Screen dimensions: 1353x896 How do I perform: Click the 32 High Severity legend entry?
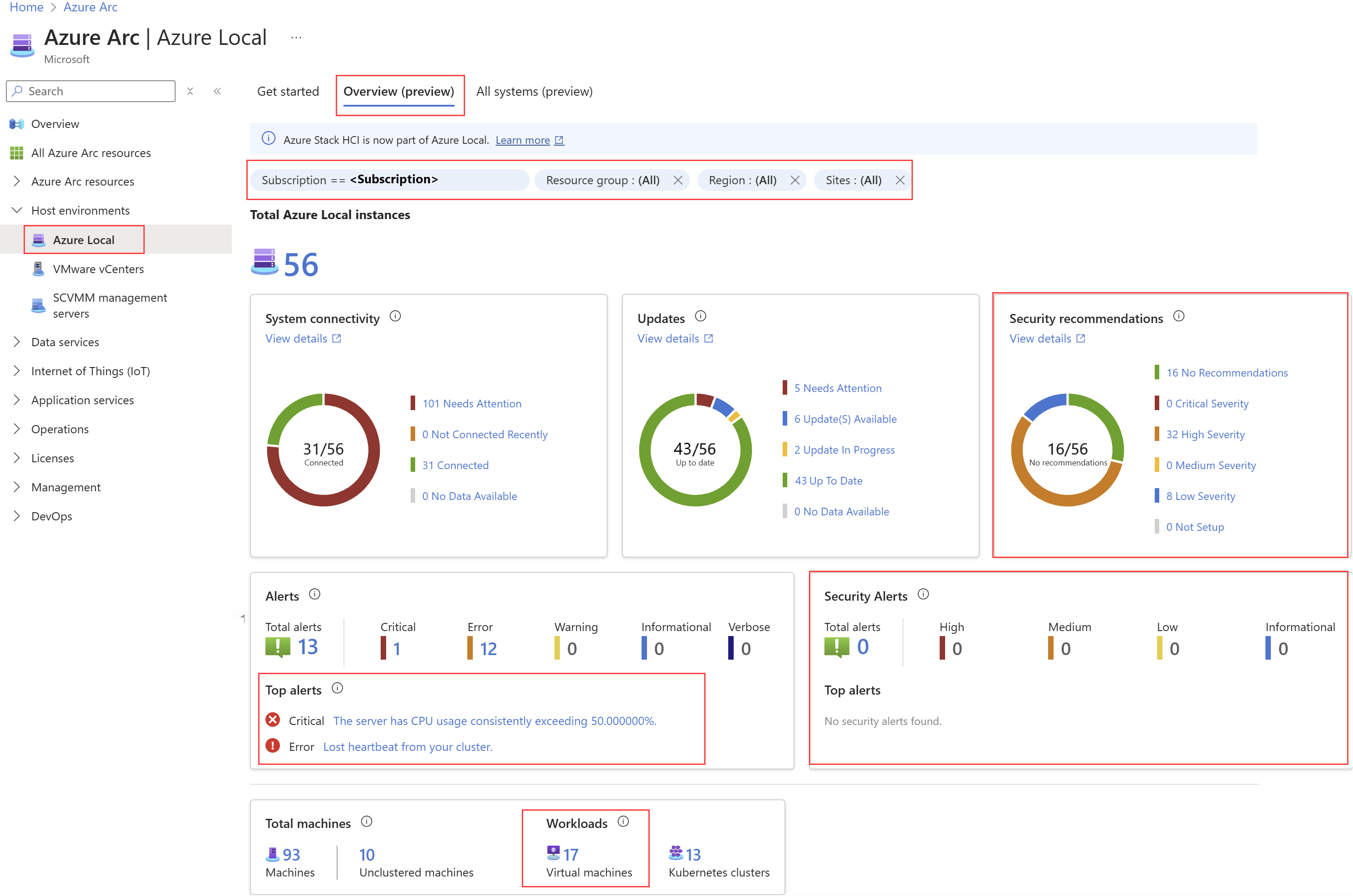[x=1205, y=434]
